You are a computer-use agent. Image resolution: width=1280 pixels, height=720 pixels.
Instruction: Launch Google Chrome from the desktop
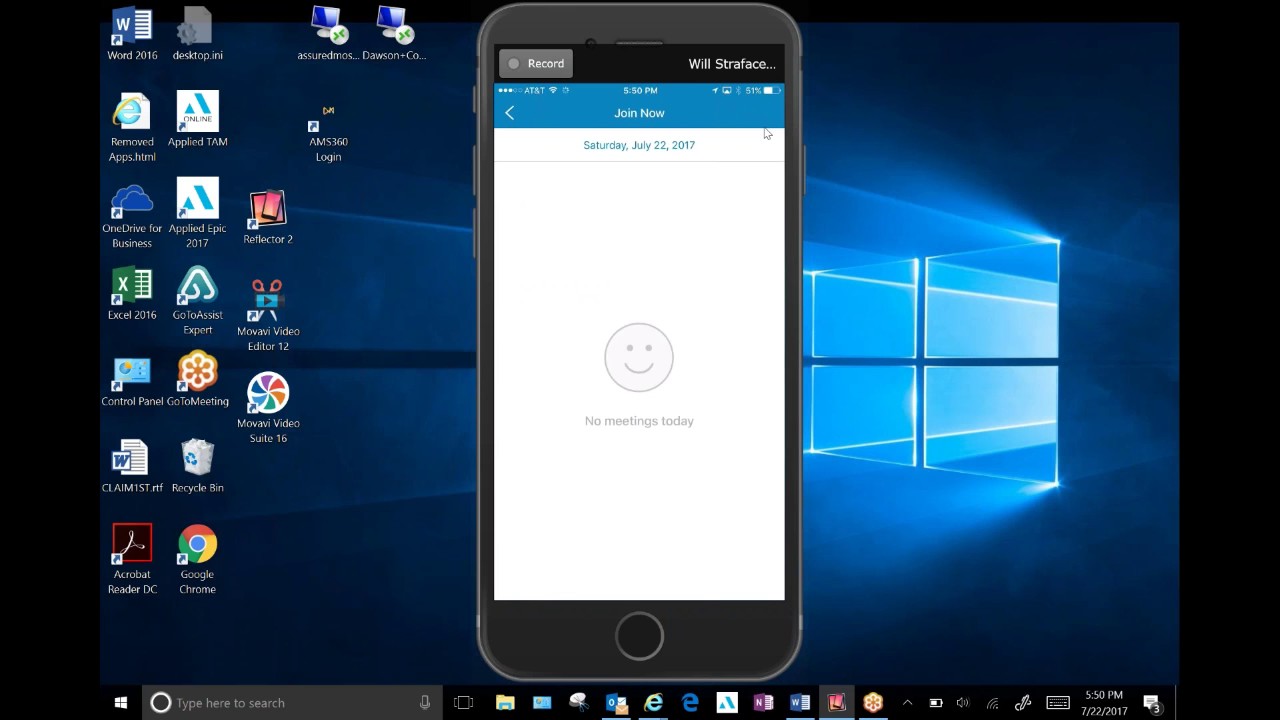[197, 560]
